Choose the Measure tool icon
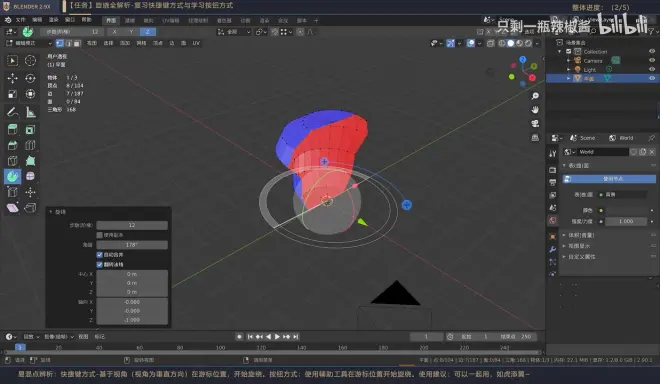The height and width of the screenshot is (384, 660). 30,112
